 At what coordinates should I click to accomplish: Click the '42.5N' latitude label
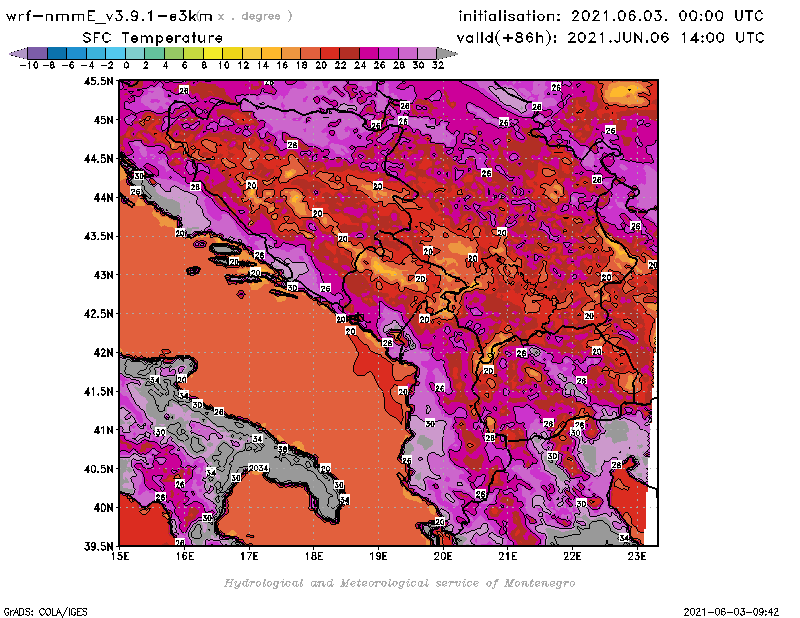98,314
